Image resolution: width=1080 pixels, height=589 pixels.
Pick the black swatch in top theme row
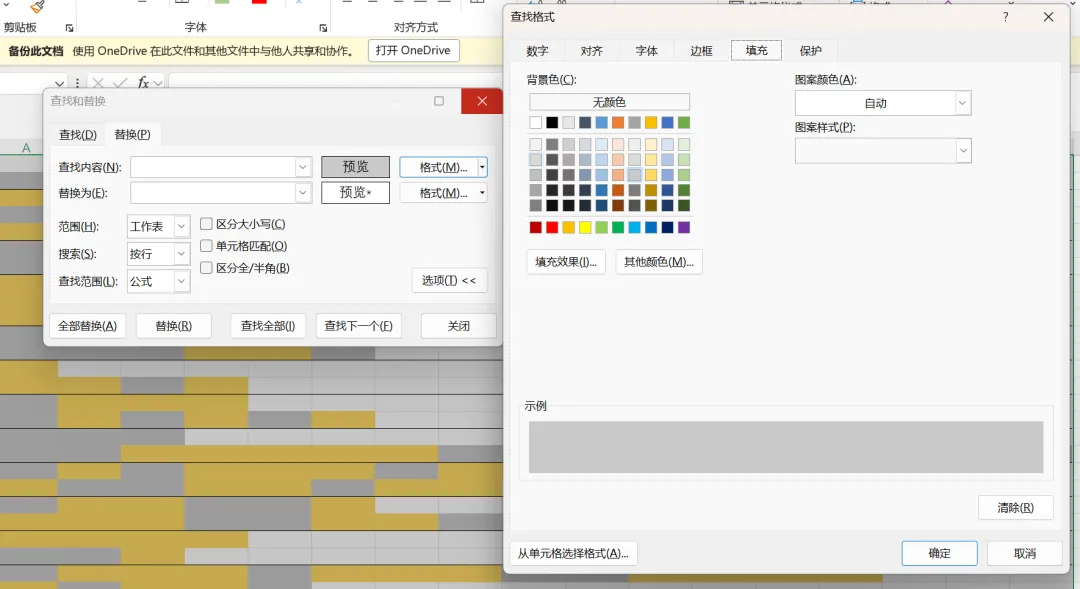pyautogui.click(x=552, y=123)
